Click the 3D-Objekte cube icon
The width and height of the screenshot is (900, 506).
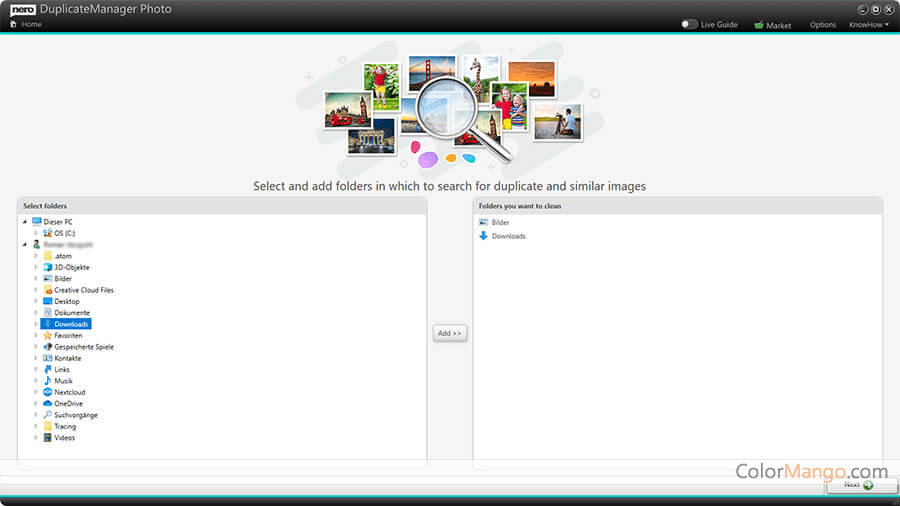[x=48, y=267]
